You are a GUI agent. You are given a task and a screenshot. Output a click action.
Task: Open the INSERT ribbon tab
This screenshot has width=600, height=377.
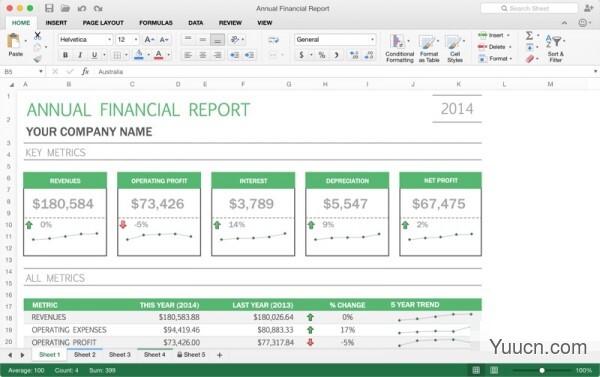click(56, 23)
